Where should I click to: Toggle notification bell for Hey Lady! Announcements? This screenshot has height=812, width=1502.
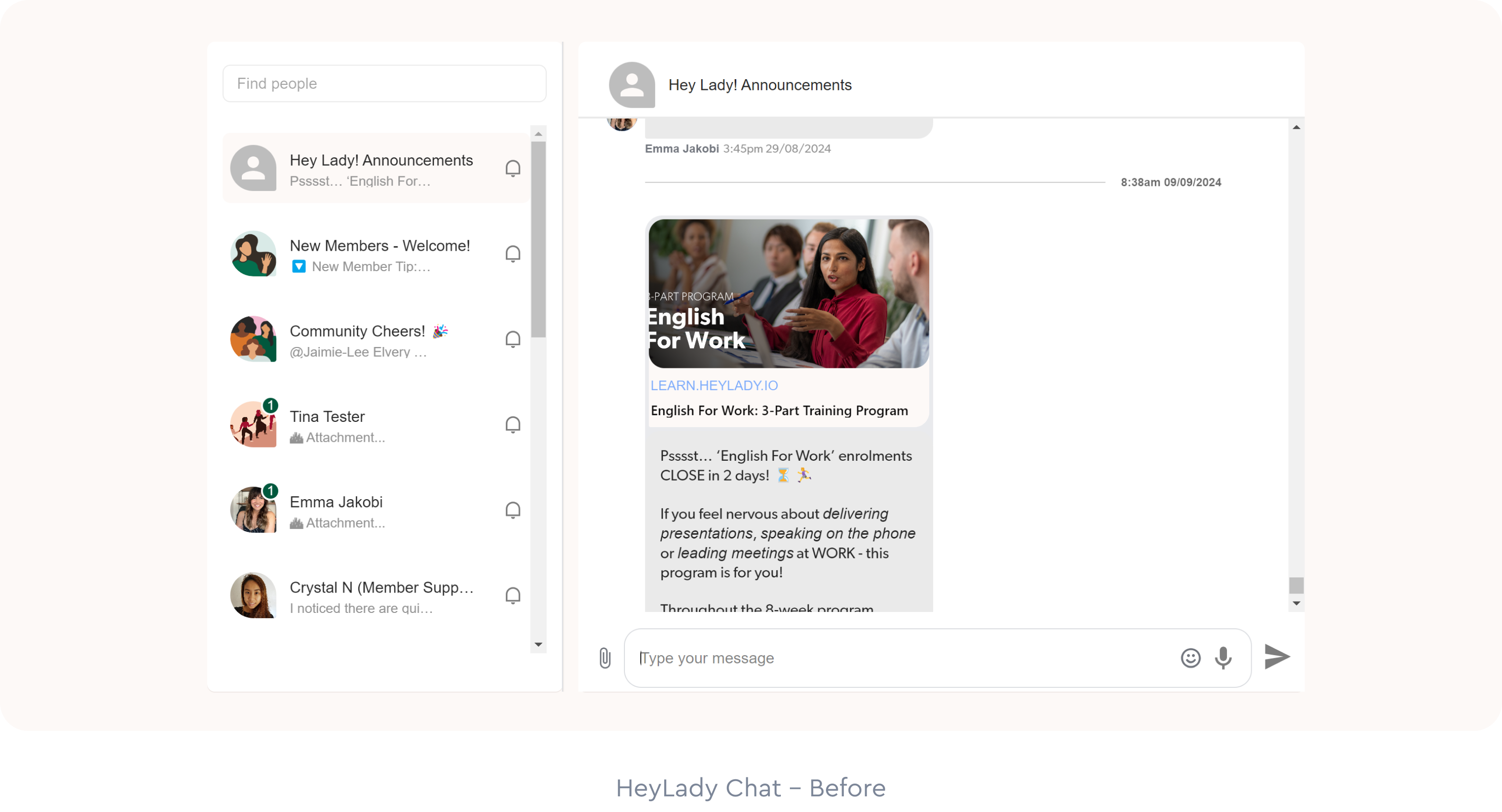pos(513,168)
